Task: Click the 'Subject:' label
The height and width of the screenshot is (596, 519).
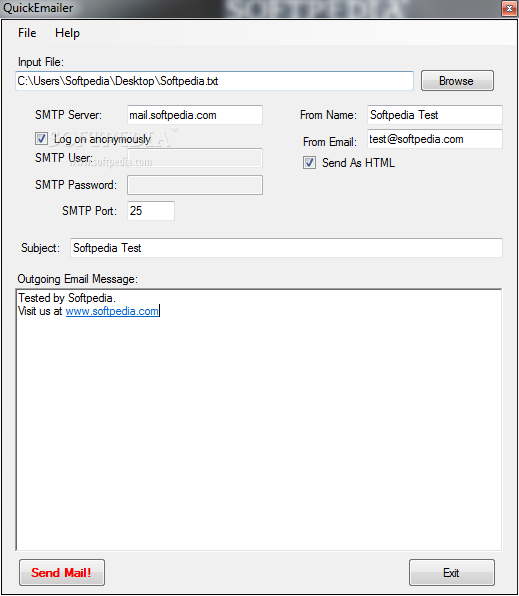Action: point(40,248)
